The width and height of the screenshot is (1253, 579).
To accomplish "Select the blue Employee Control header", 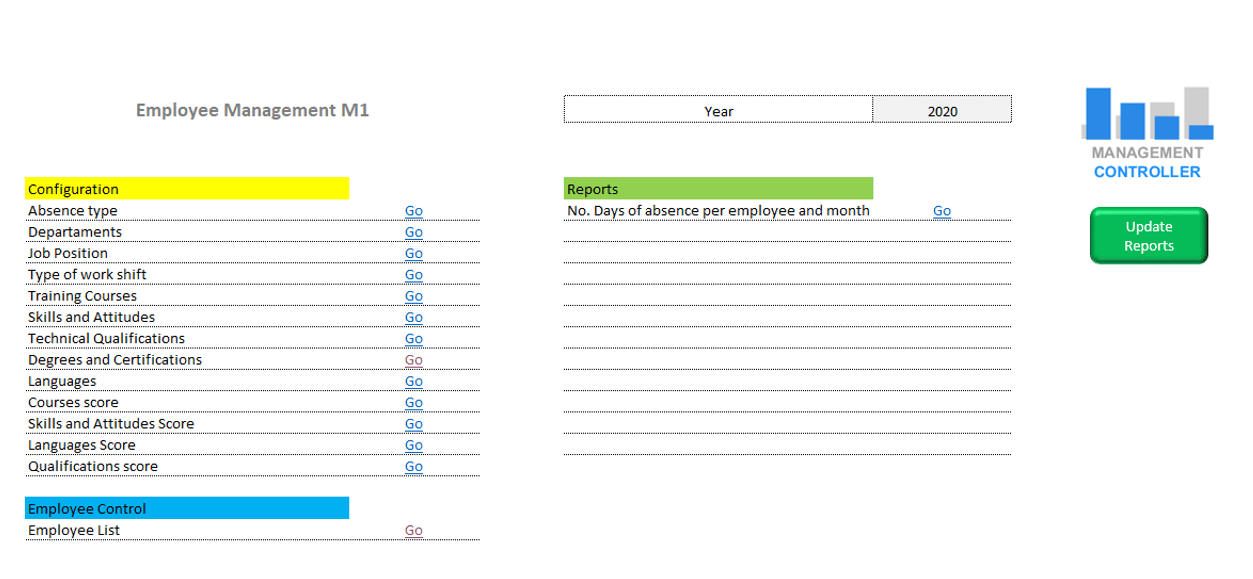I will (187, 509).
